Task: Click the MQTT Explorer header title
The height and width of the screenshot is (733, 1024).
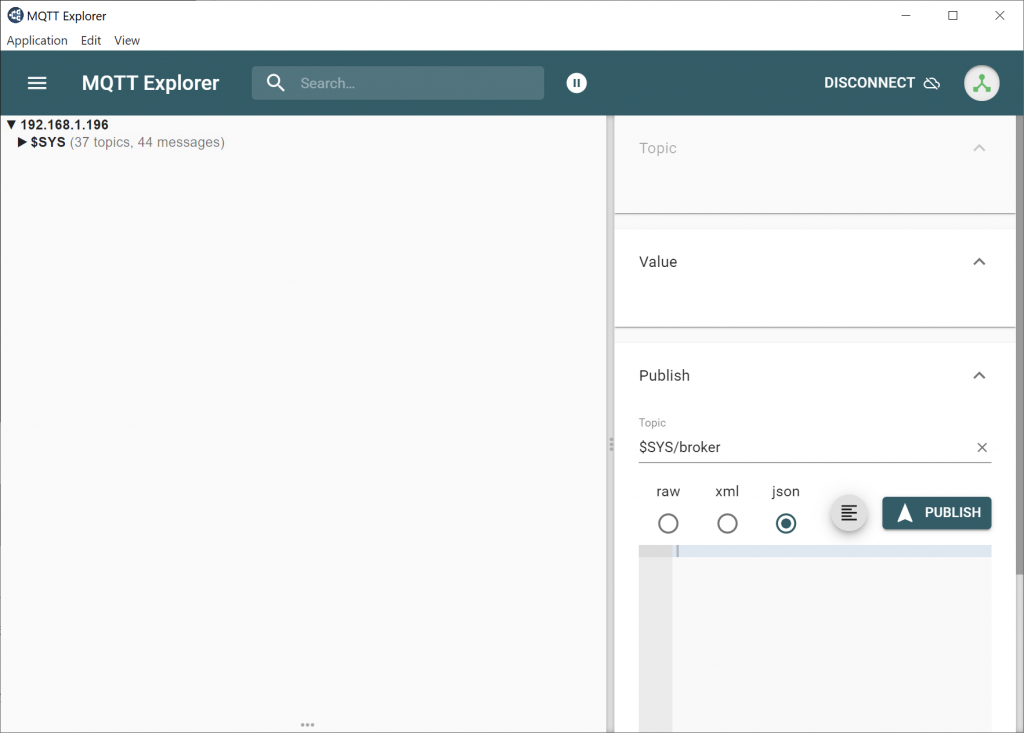Action: [150, 83]
